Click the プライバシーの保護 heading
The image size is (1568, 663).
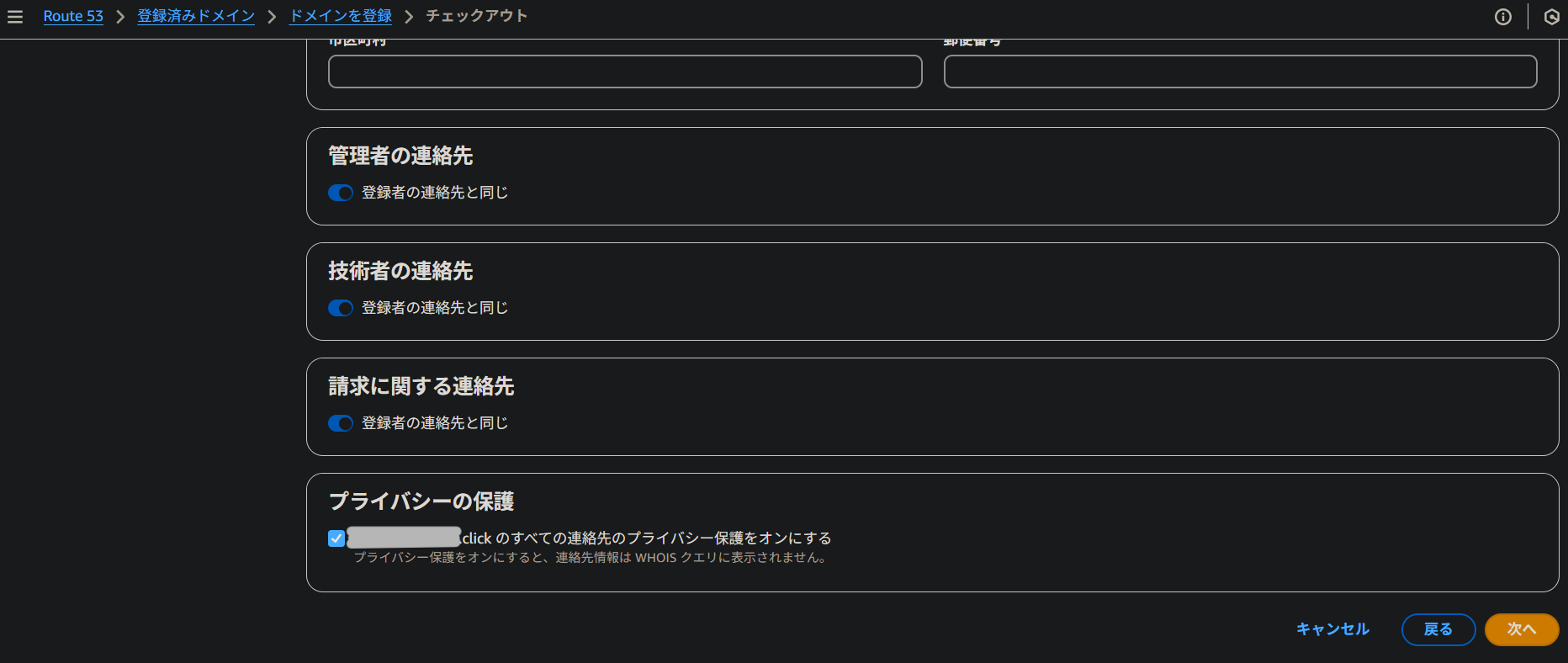tap(421, 501)
